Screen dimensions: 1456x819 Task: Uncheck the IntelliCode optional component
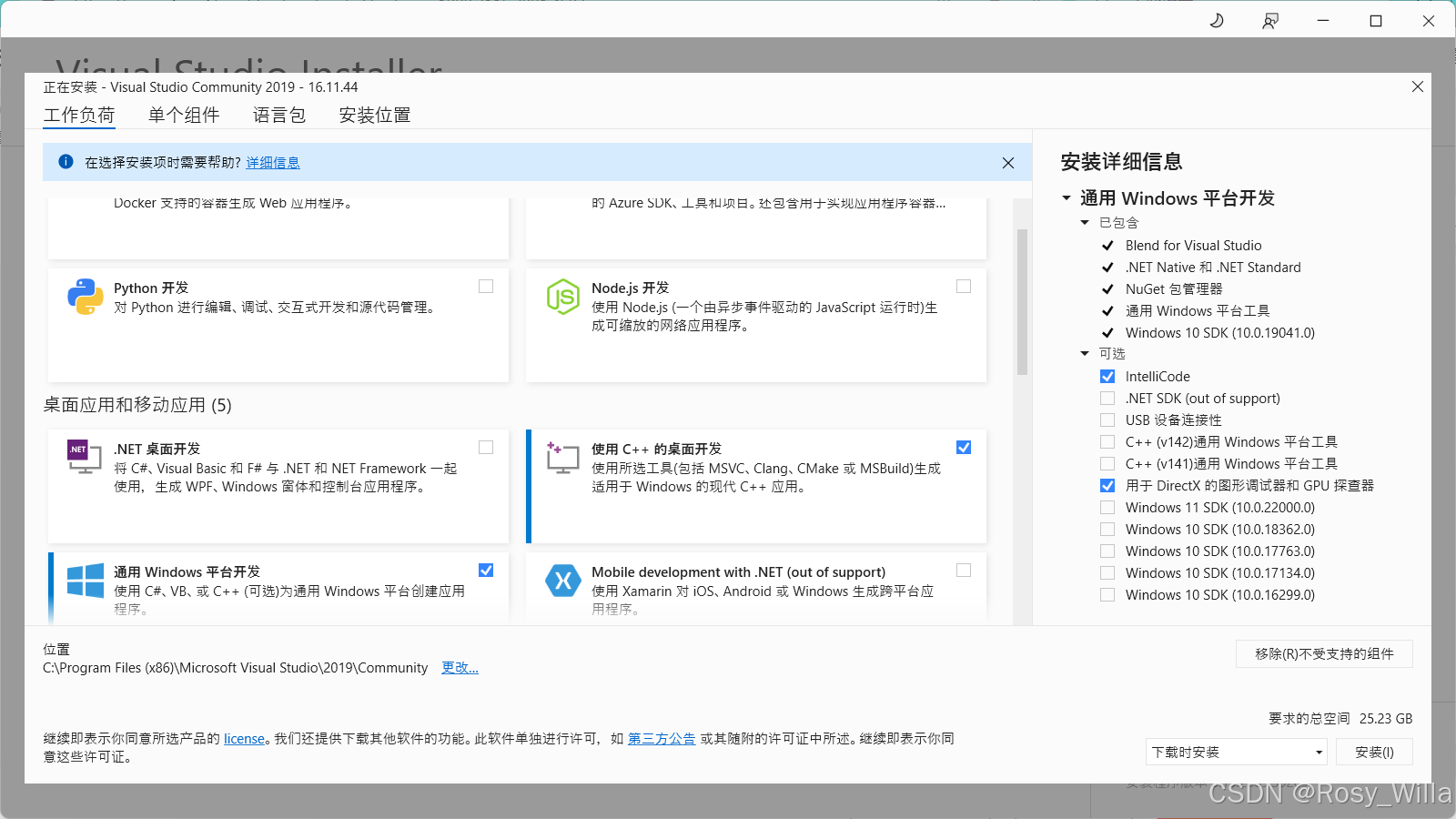(1107, 377)
